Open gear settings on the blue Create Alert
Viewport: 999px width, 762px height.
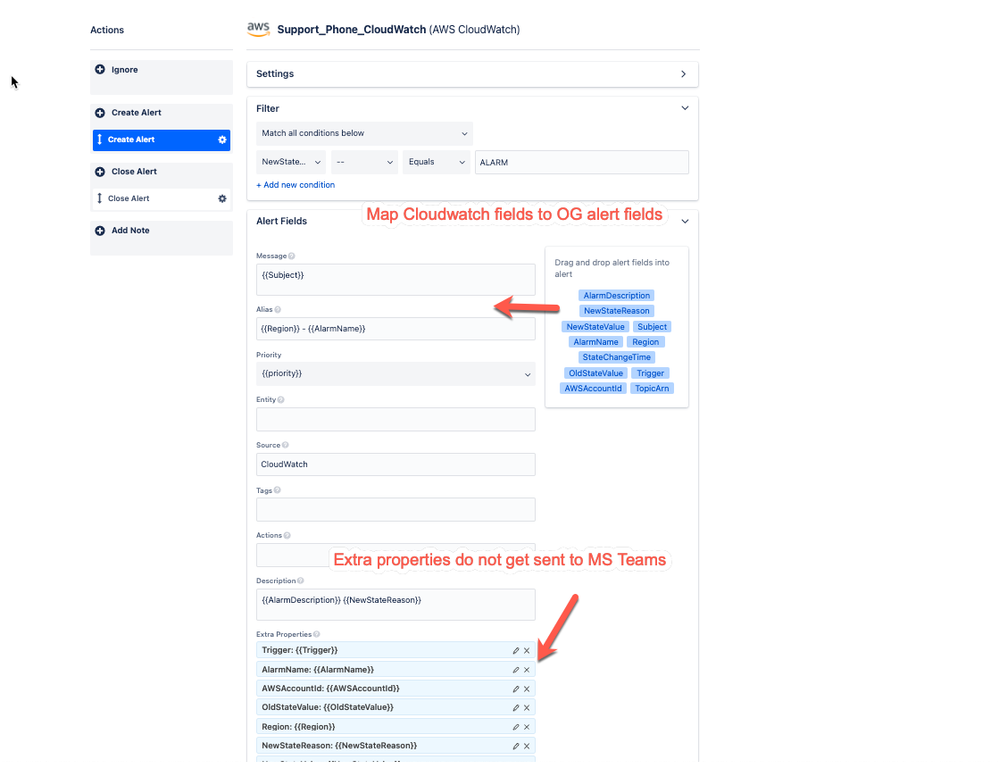click(222, 140)
